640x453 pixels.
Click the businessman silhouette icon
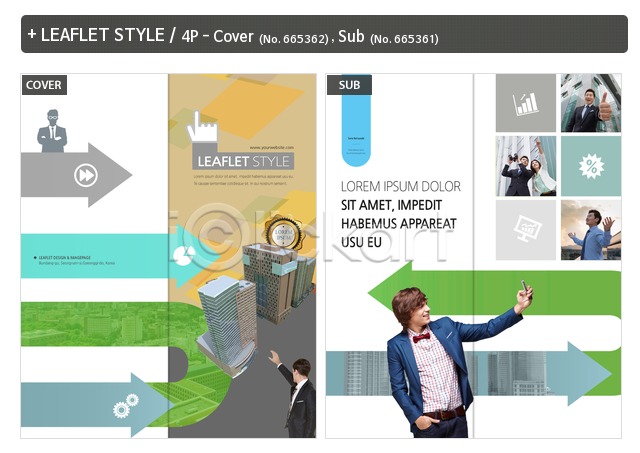[52, 131]
